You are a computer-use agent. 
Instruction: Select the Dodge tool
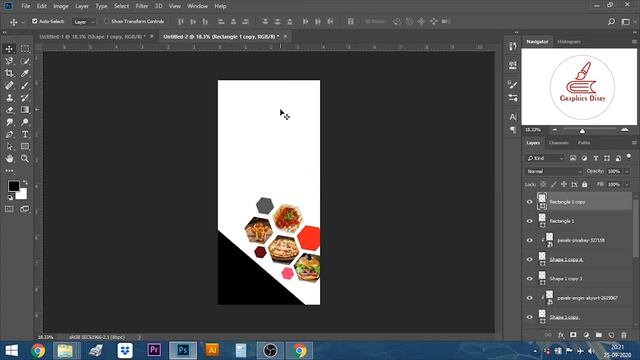pos(25,122)
